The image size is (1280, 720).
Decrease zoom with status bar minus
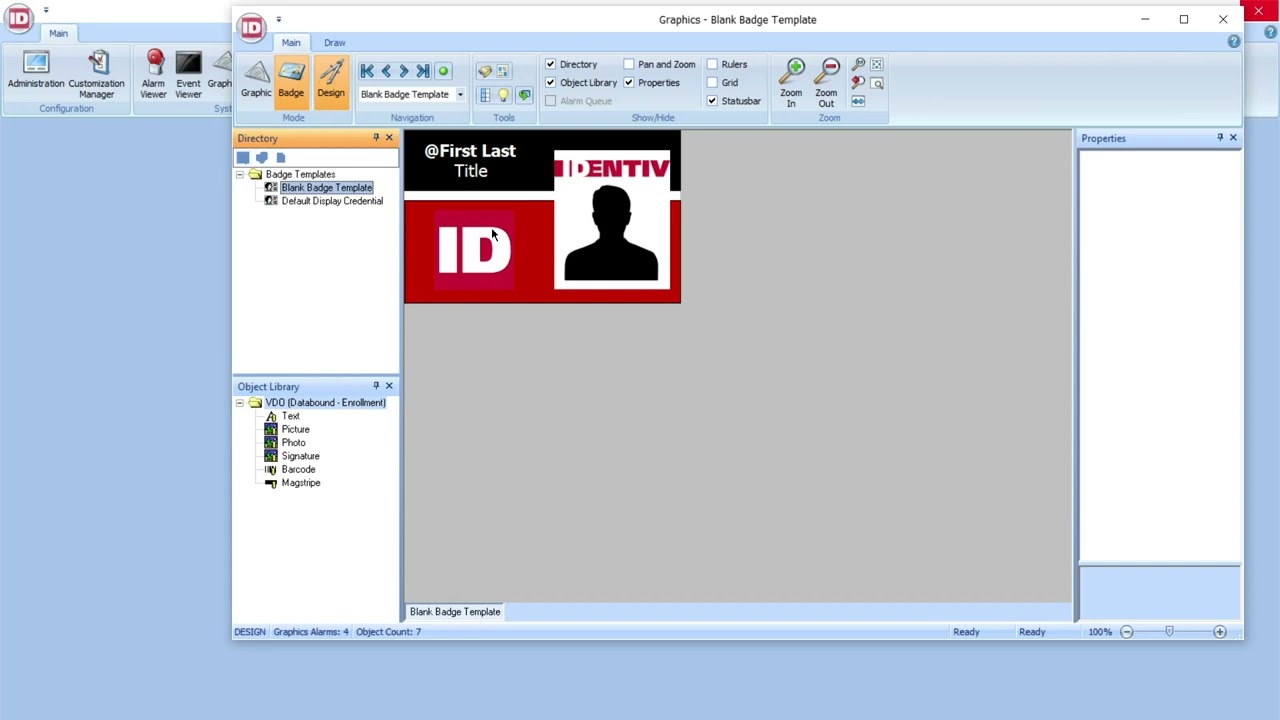(1127, 632)
